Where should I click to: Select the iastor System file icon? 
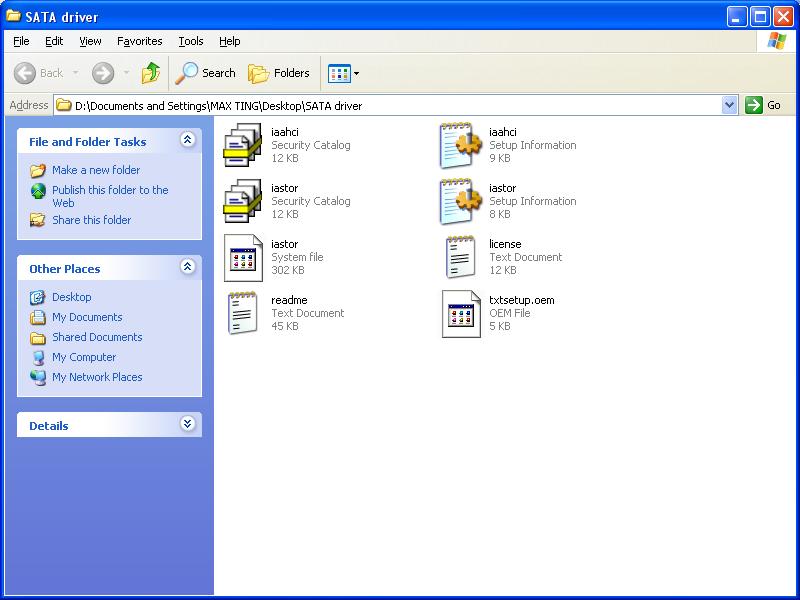tap(243, 257)
